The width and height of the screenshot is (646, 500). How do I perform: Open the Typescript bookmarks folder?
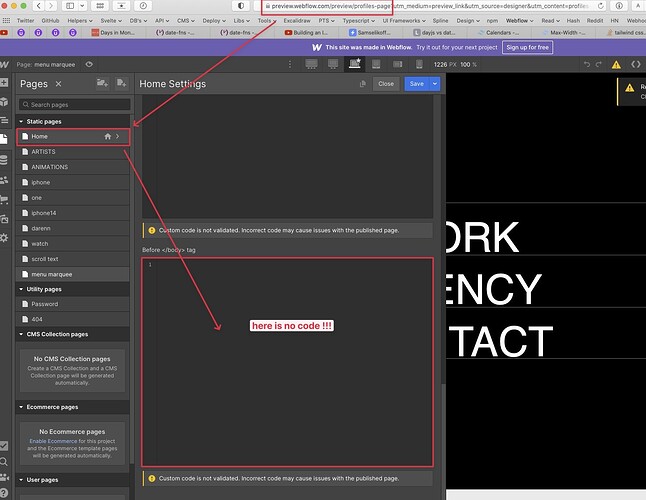coord(358,21)
